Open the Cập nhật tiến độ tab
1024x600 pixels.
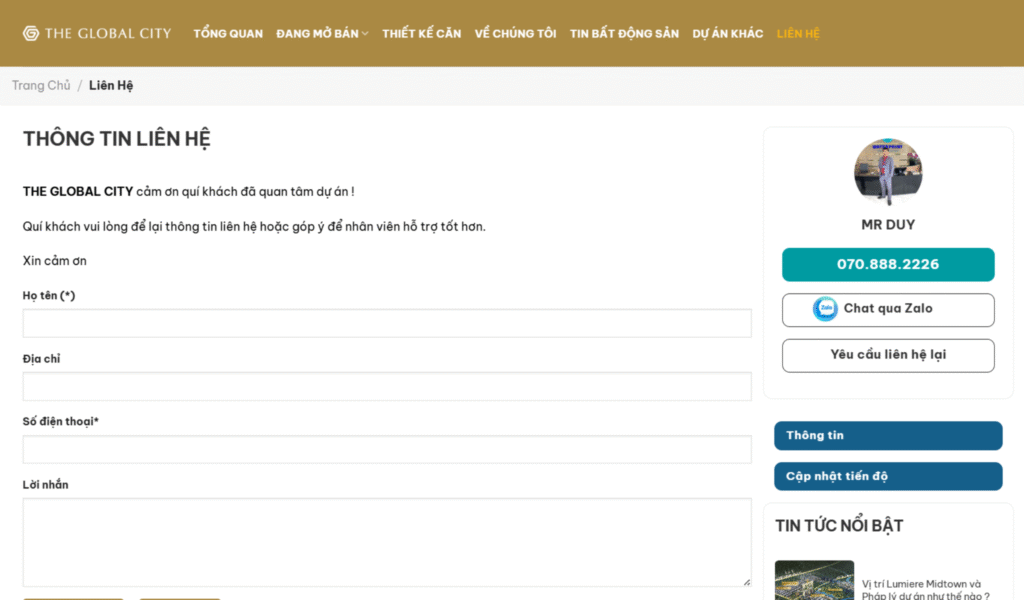point(888,476)
